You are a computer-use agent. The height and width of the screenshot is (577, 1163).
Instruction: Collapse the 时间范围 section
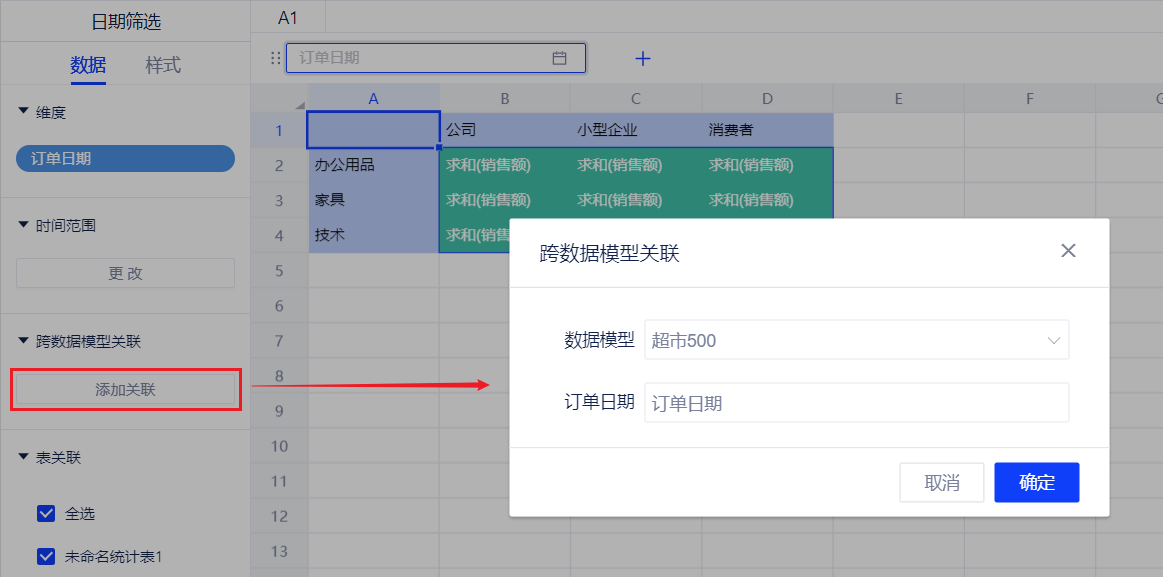23,225
